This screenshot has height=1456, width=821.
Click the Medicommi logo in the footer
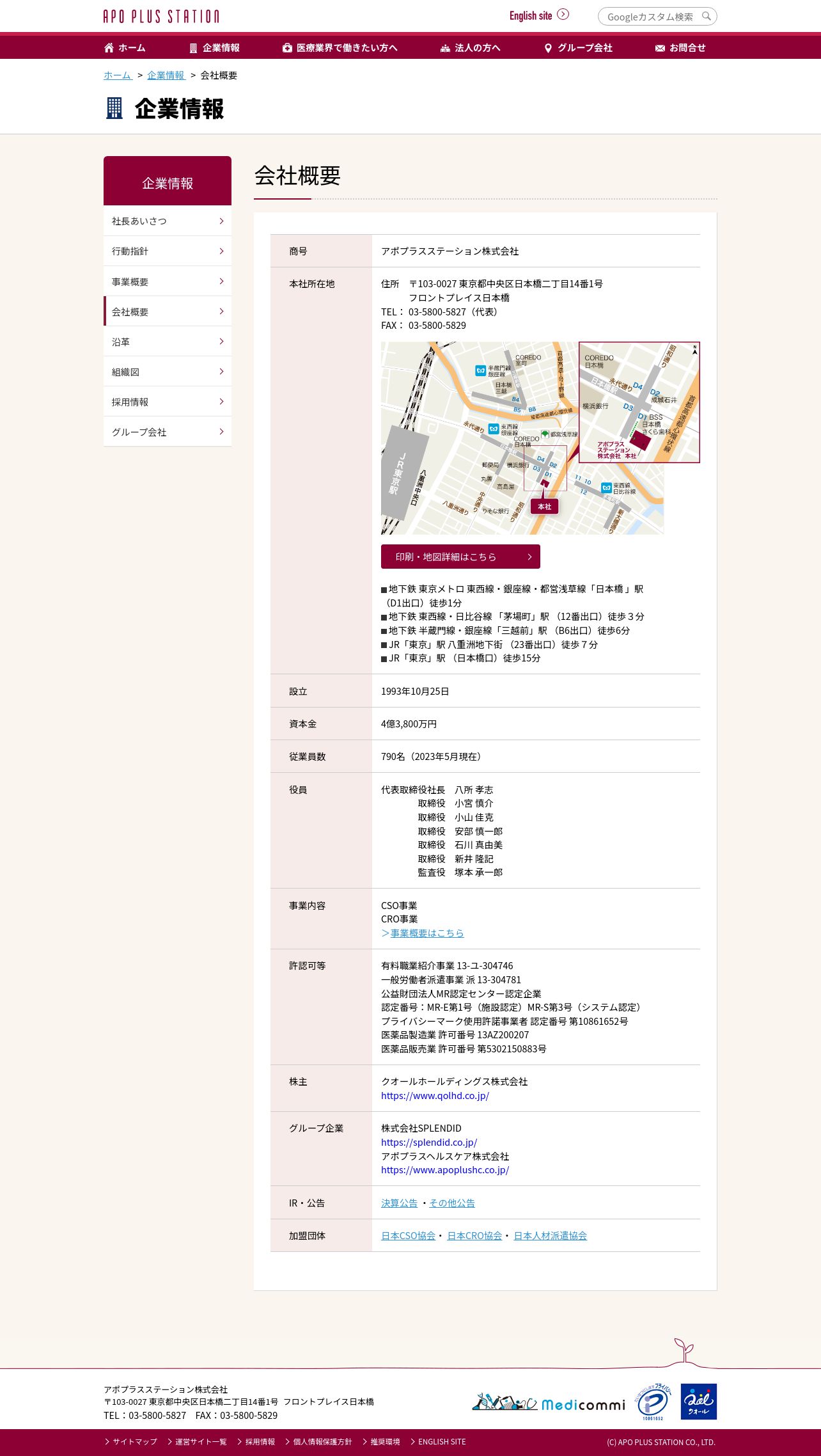[548, 1403]
